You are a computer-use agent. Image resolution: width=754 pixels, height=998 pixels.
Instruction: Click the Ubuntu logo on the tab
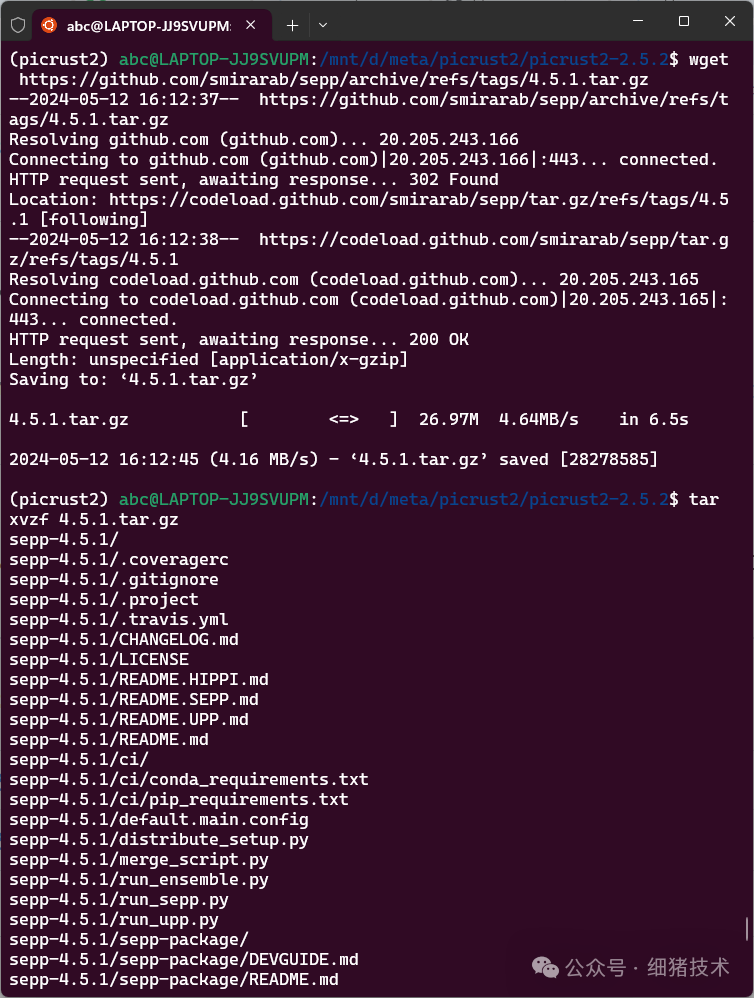coord(49,24)
